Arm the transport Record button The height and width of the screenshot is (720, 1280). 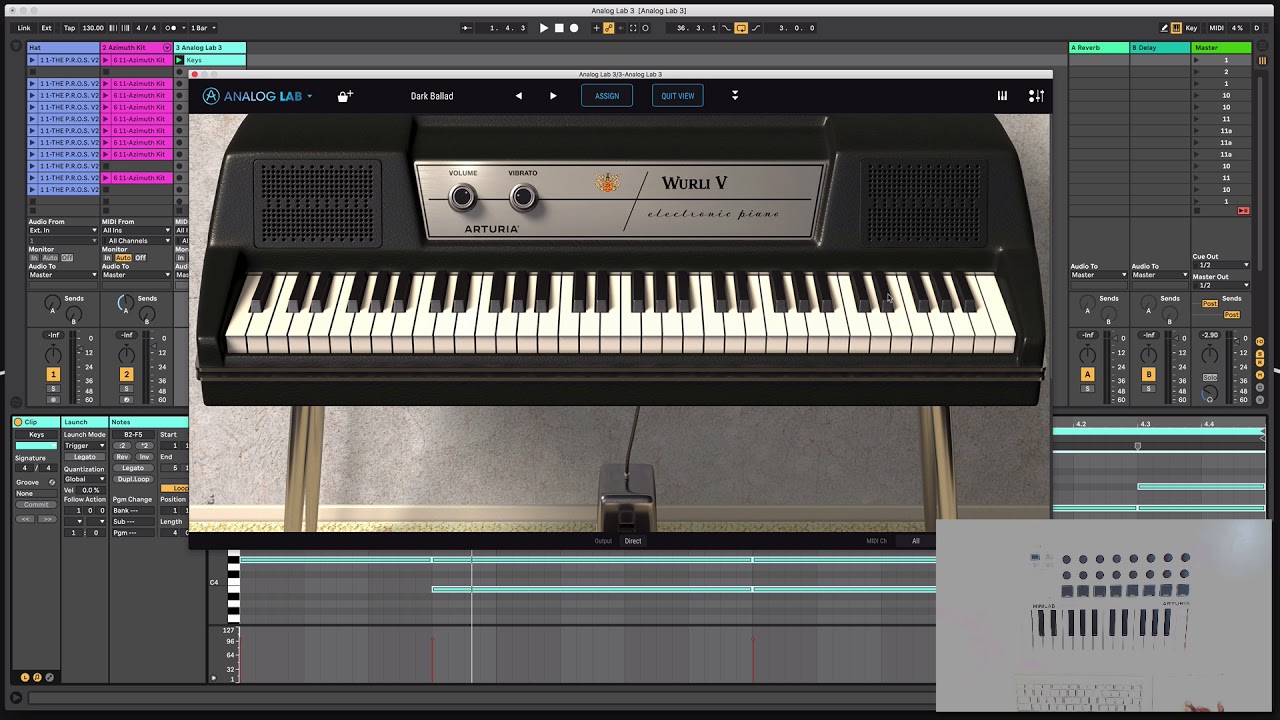(x=574, y=28)
